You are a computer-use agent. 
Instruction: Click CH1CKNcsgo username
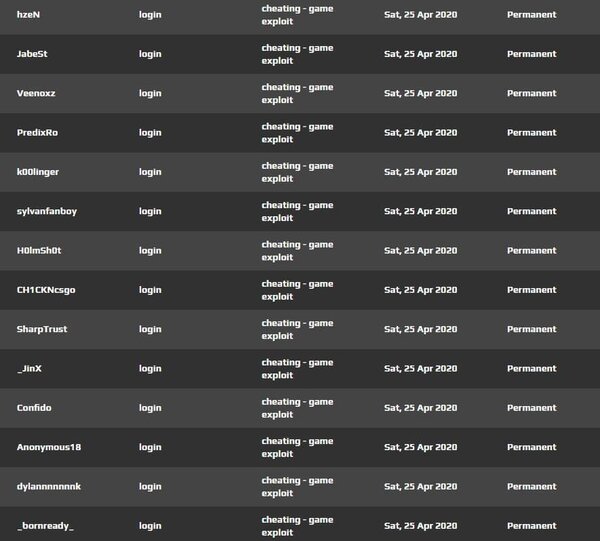coord(46,290)
